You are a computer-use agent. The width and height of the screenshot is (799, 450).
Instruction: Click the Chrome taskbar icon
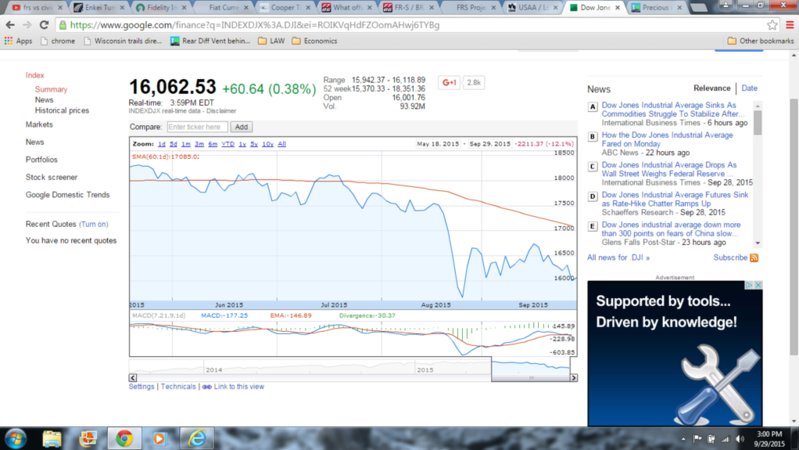(124, 438)
